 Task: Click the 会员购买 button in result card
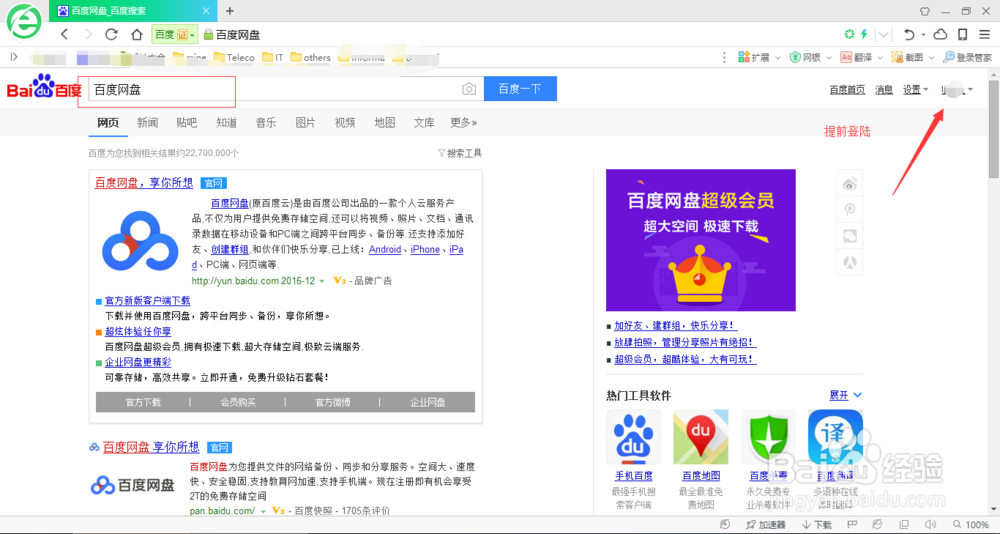click(238, 403)
